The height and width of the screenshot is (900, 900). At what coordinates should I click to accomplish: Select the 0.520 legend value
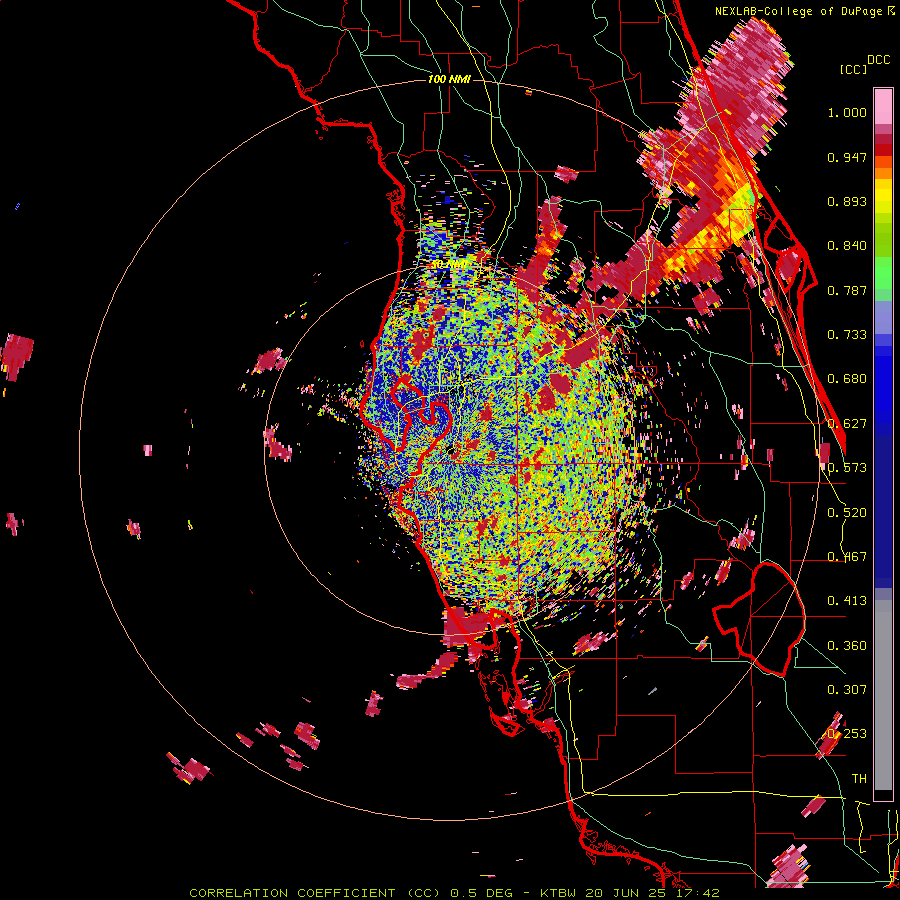pos(847,513)
